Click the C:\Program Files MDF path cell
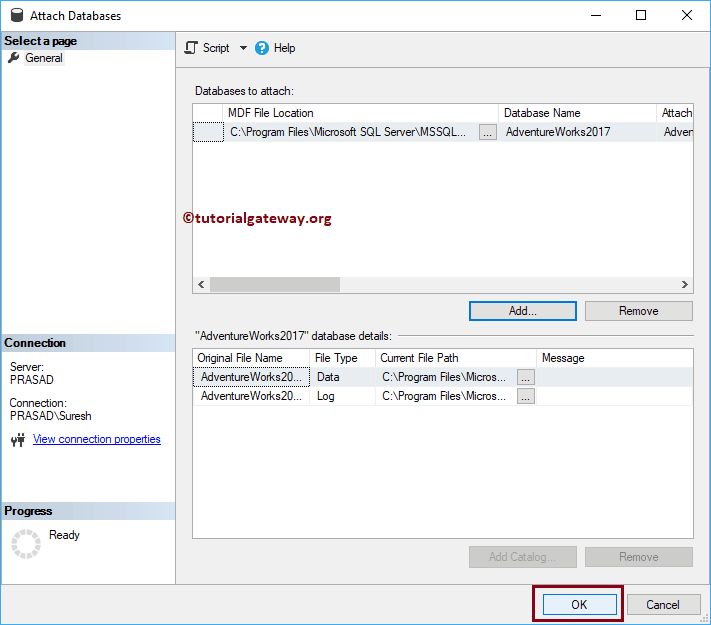Image resolution: width=711 pixels, height=625 pixels. tap(352, 132)
